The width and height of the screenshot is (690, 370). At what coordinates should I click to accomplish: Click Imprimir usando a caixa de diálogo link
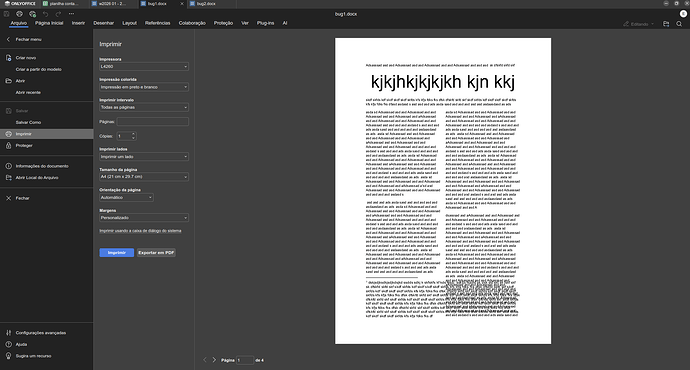[140, 231]
